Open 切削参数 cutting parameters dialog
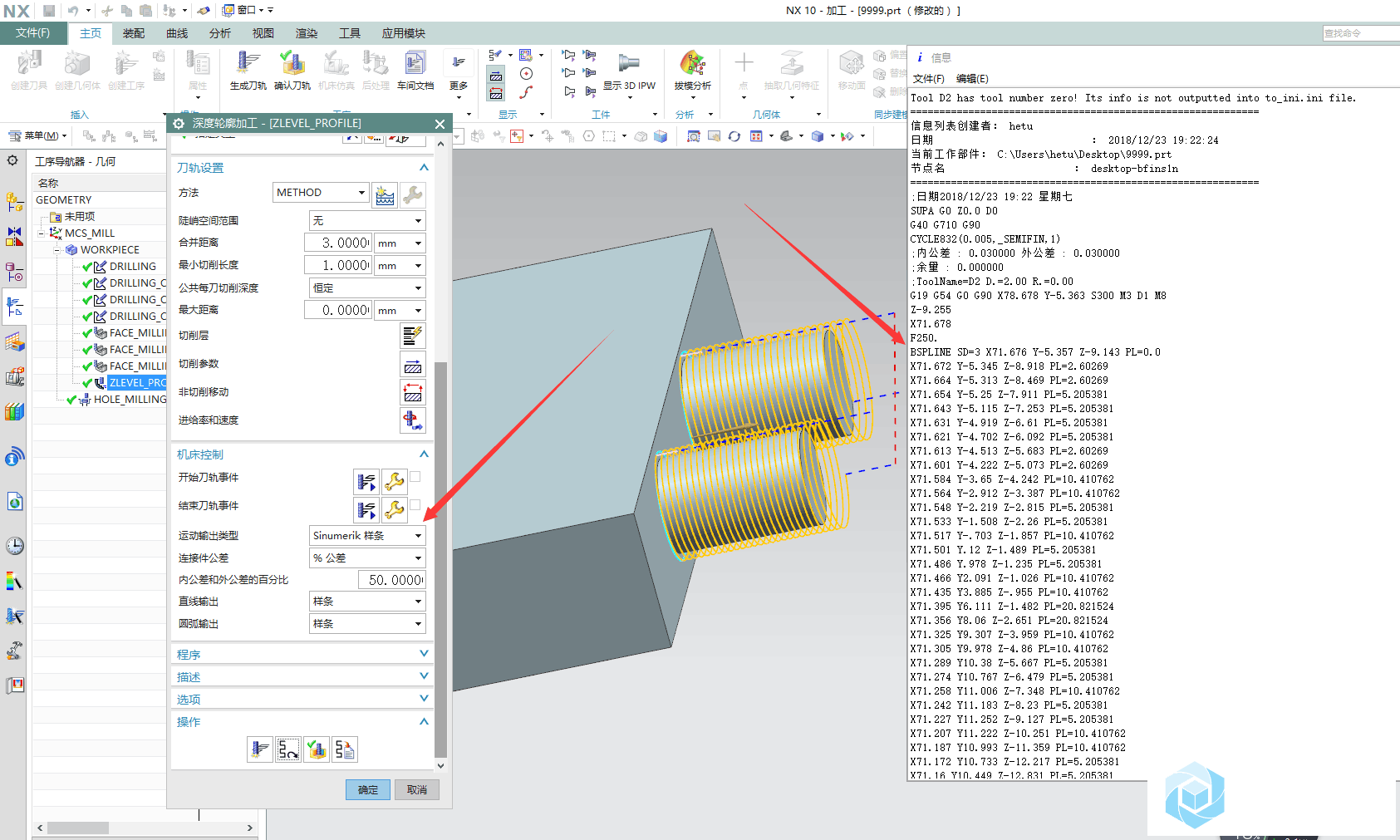This screenshot has height=840, width=1400. click(x=413, y=364)
